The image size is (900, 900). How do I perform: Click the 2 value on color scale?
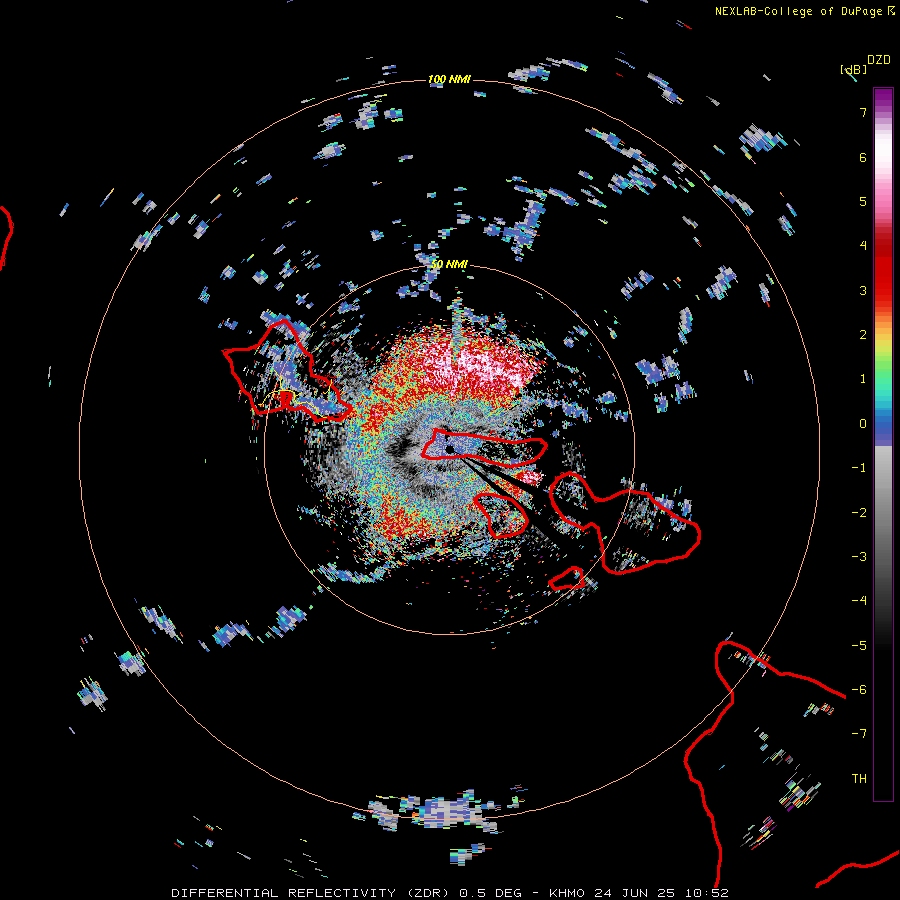point(863,335)
